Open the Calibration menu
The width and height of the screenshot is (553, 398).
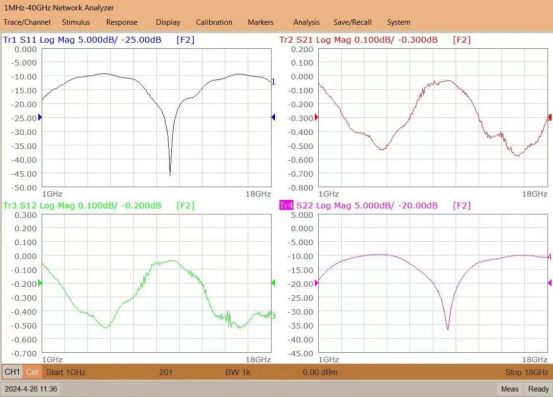214,22
